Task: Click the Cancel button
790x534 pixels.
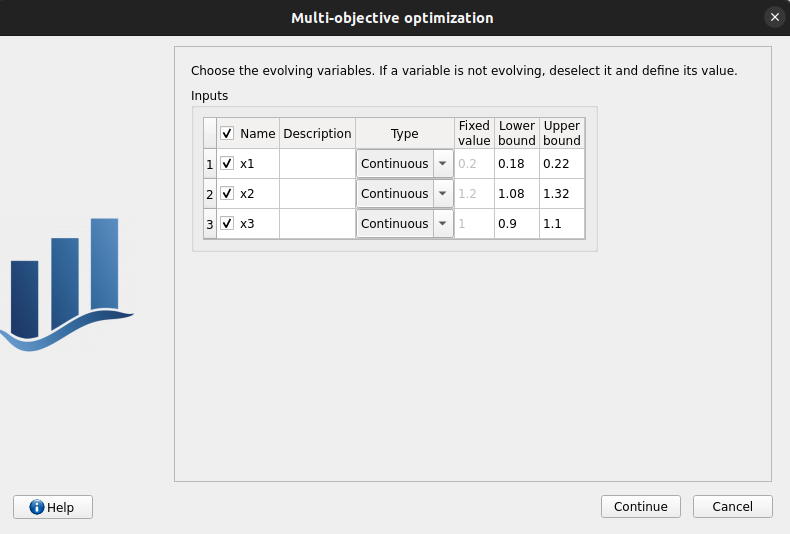Action: pos(732,507)
